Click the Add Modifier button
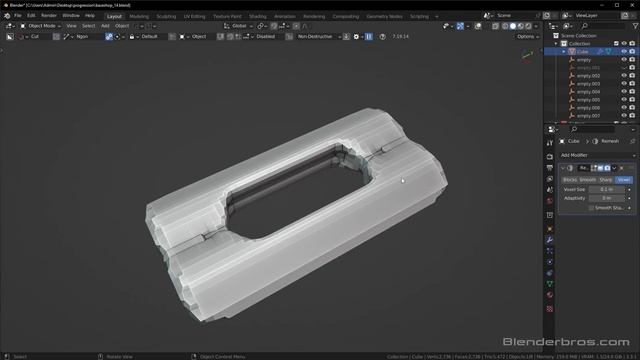Image resolution: width=640 pixels, height=360 pixels. (x=597, y=156)
